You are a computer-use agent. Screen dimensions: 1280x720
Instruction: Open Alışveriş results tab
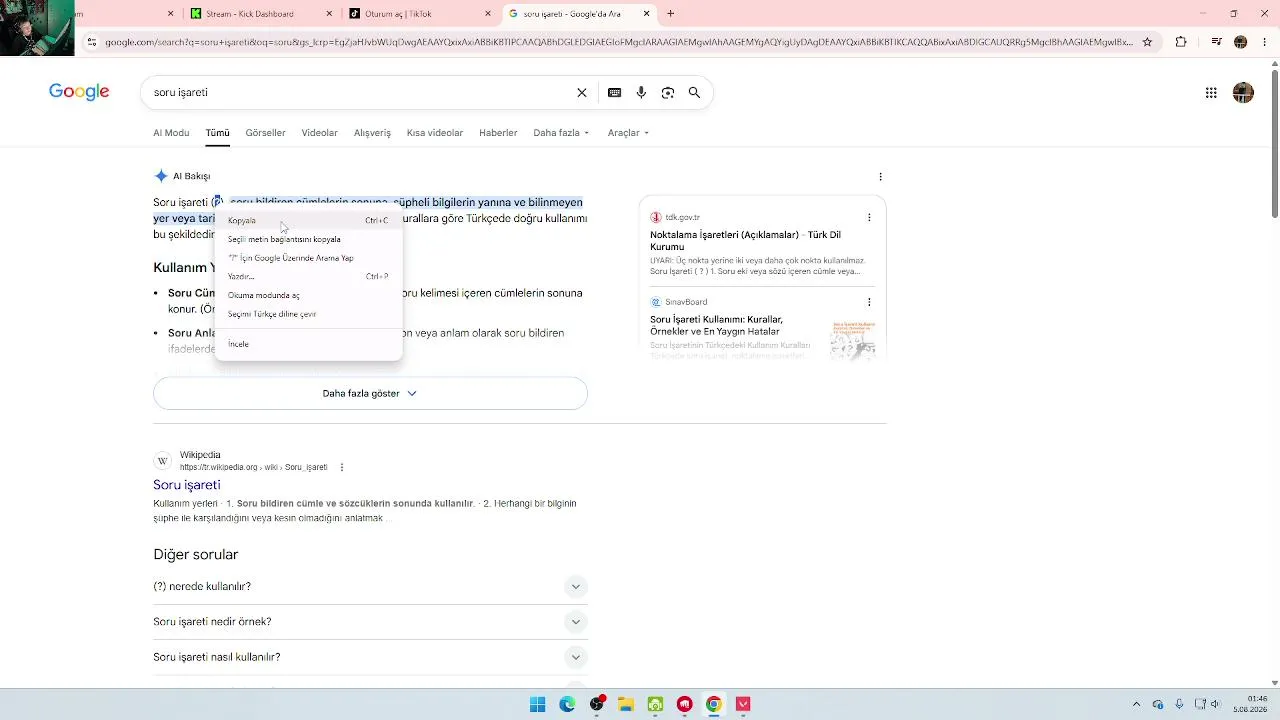[x=372, y=133]
